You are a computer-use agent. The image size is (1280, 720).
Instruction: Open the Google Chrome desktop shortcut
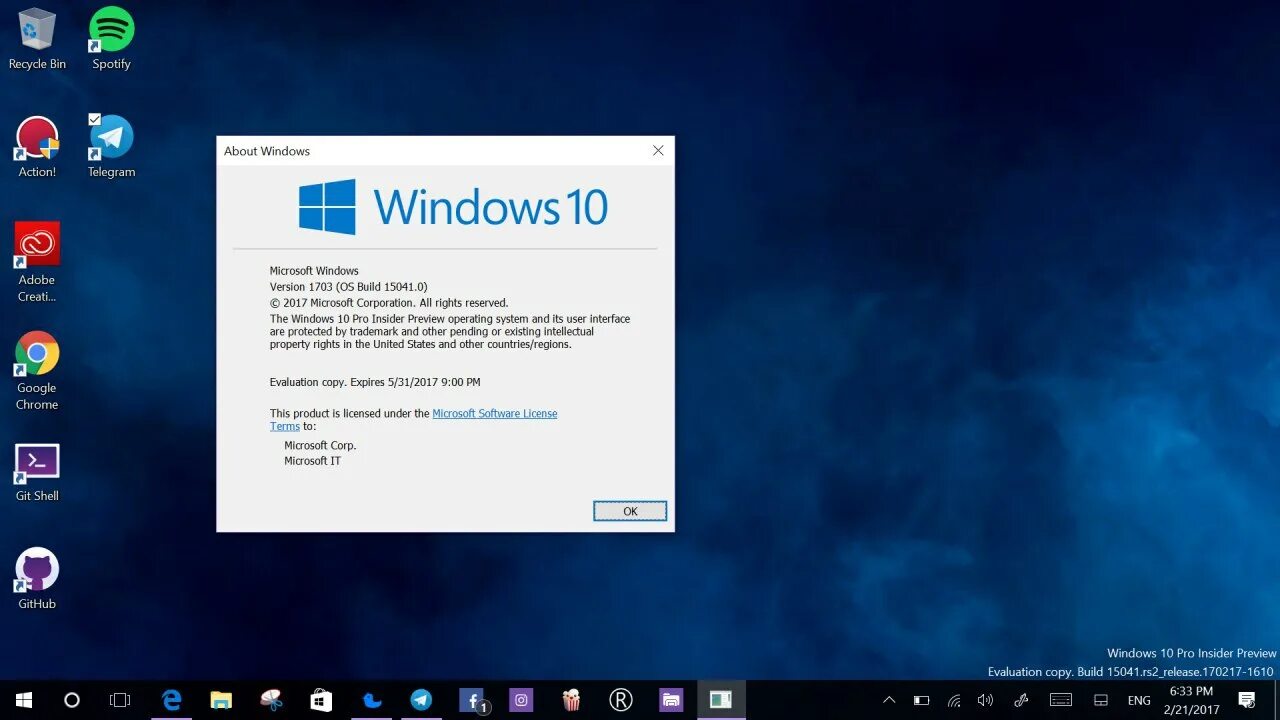[37, 370]
